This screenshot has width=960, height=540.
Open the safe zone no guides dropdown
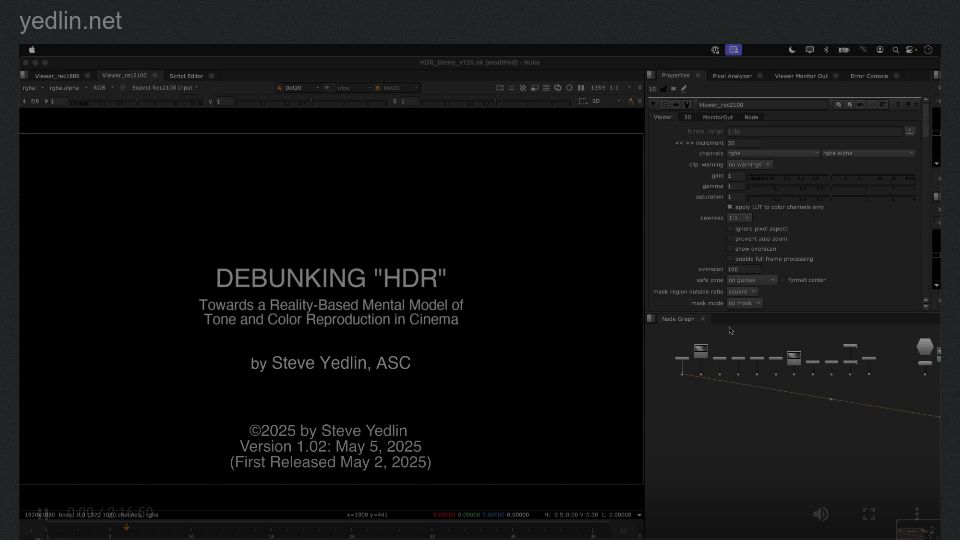coord(752,280)
